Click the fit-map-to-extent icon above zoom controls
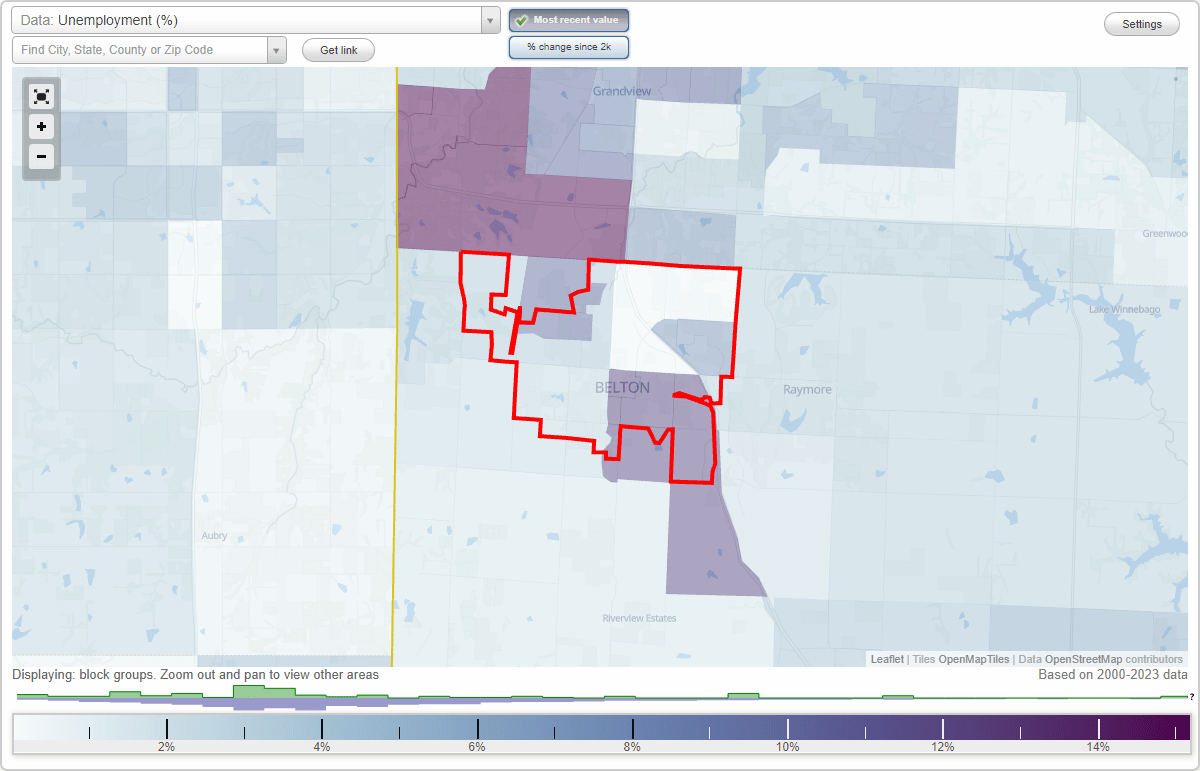This screenshot has height=771, width=1200. 41,96
